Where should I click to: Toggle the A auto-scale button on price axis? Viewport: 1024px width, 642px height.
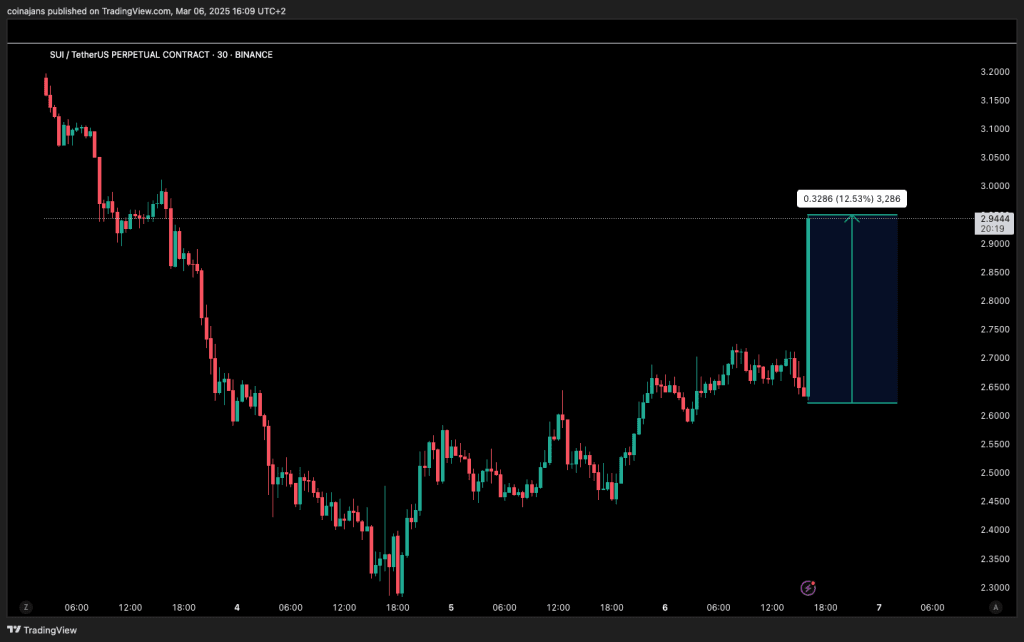(995, 607)
